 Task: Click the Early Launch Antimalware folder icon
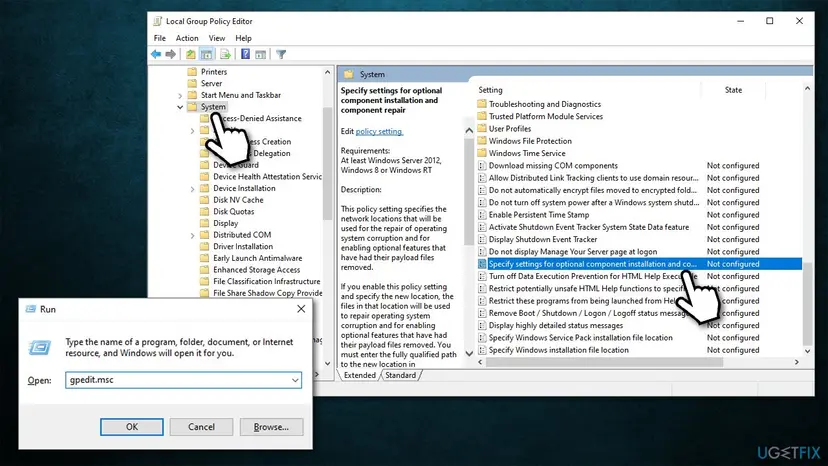click(204, 257)
